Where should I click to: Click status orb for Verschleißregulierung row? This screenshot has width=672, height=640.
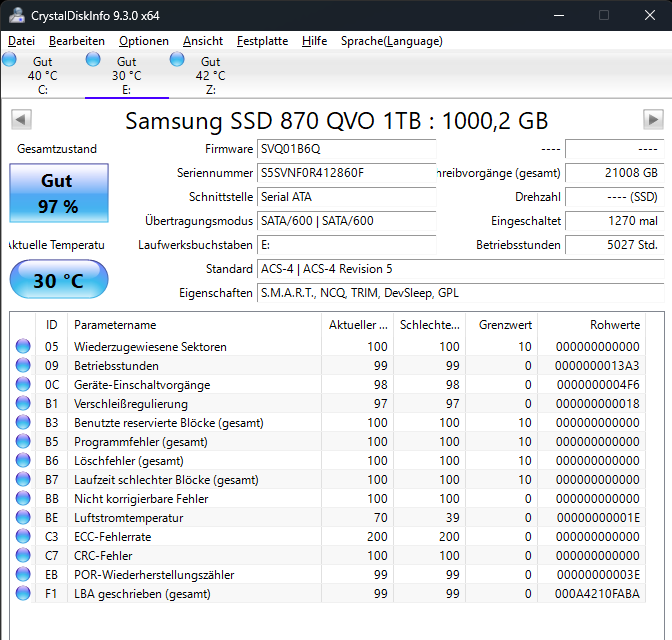click(23, 403)
